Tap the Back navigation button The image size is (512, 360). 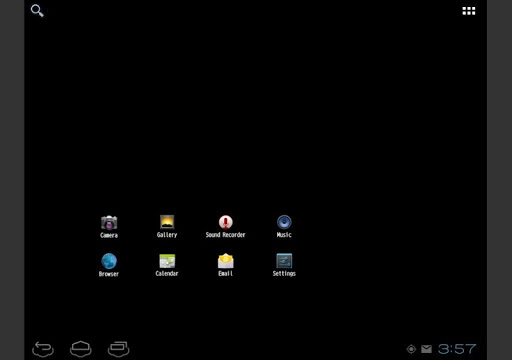(43, 349)
